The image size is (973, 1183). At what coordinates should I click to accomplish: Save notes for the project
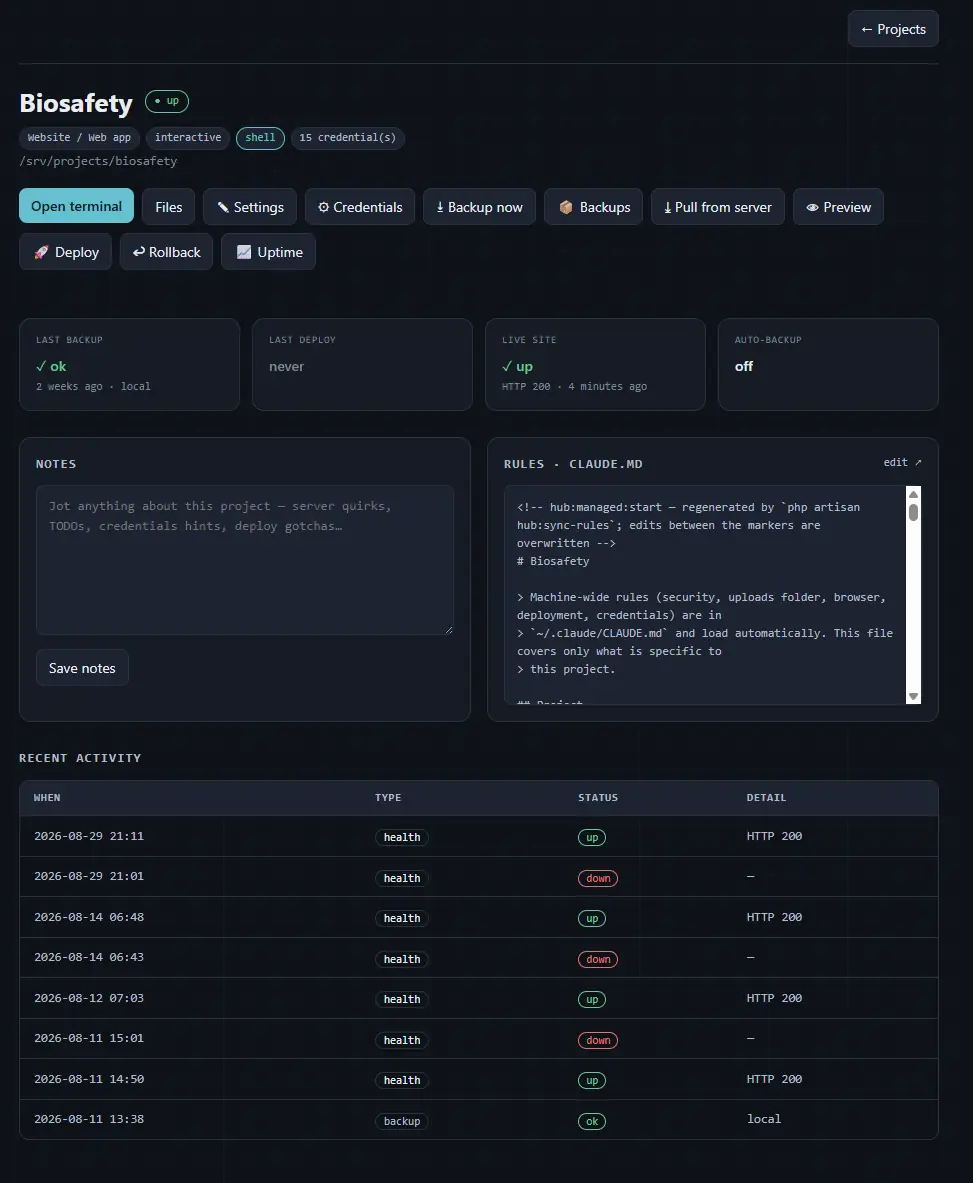coord(82,668)
